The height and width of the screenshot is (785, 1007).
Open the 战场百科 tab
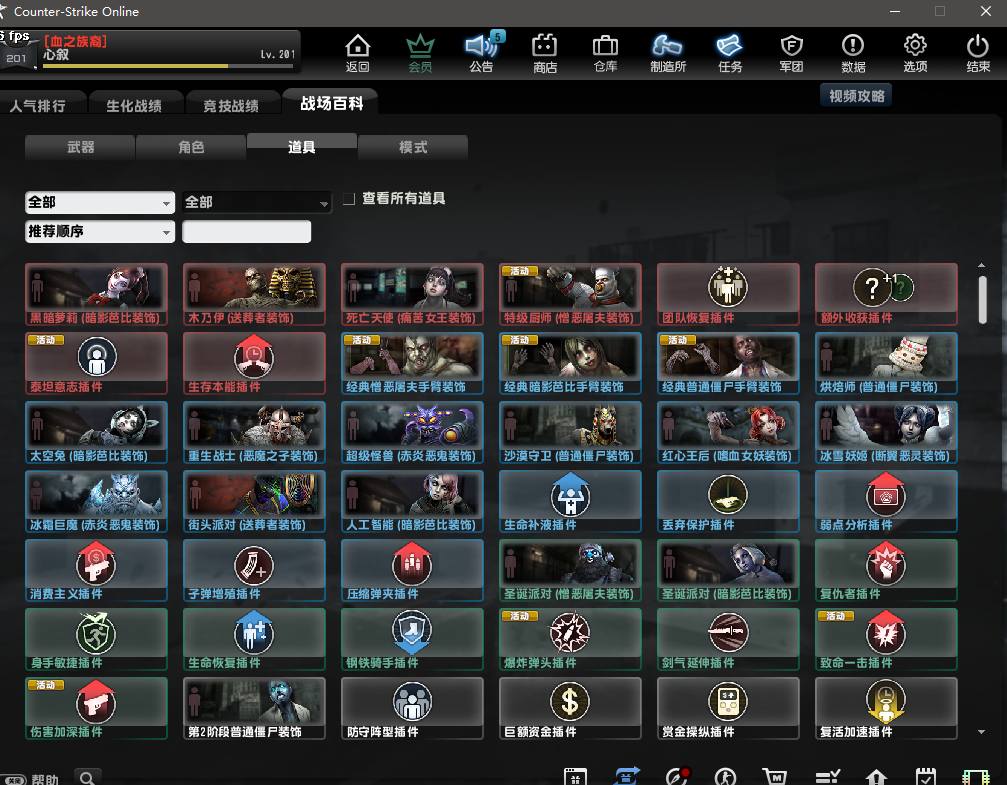point(331,103)
